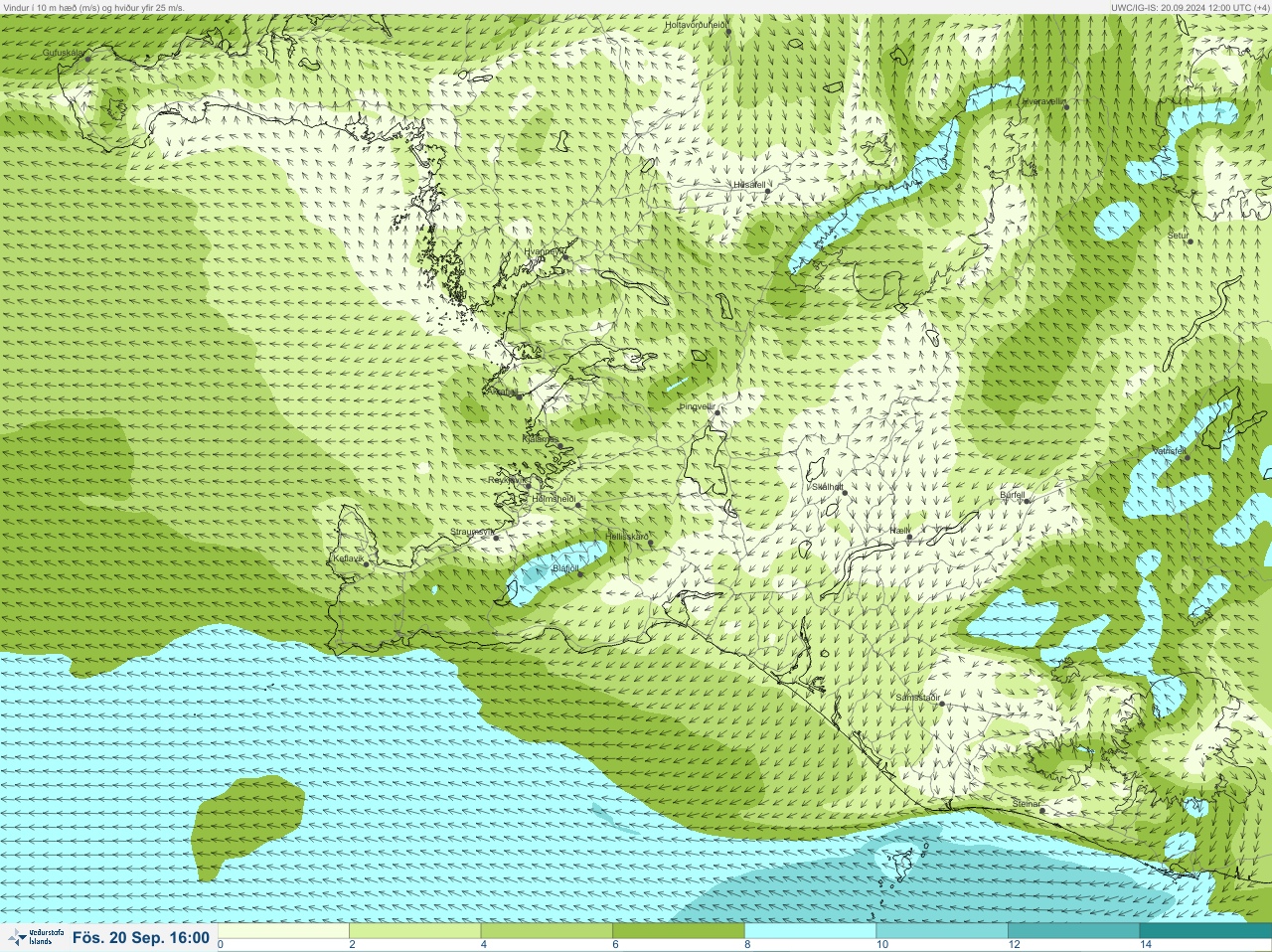
Task: Click the Hólmsheiði station label
Action: point(555,498)
